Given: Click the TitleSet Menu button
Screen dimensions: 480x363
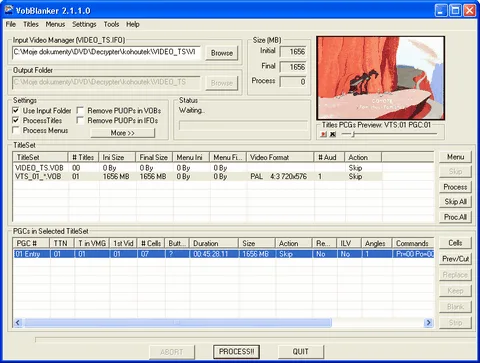Looking at the screenshot, I should 455,157.
